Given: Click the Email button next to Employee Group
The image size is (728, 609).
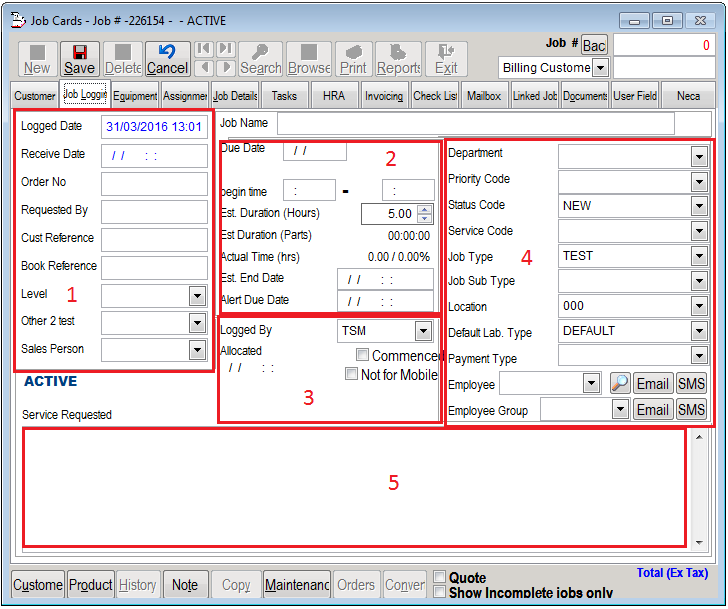Looking at the screenshot, I should point(653,409).
